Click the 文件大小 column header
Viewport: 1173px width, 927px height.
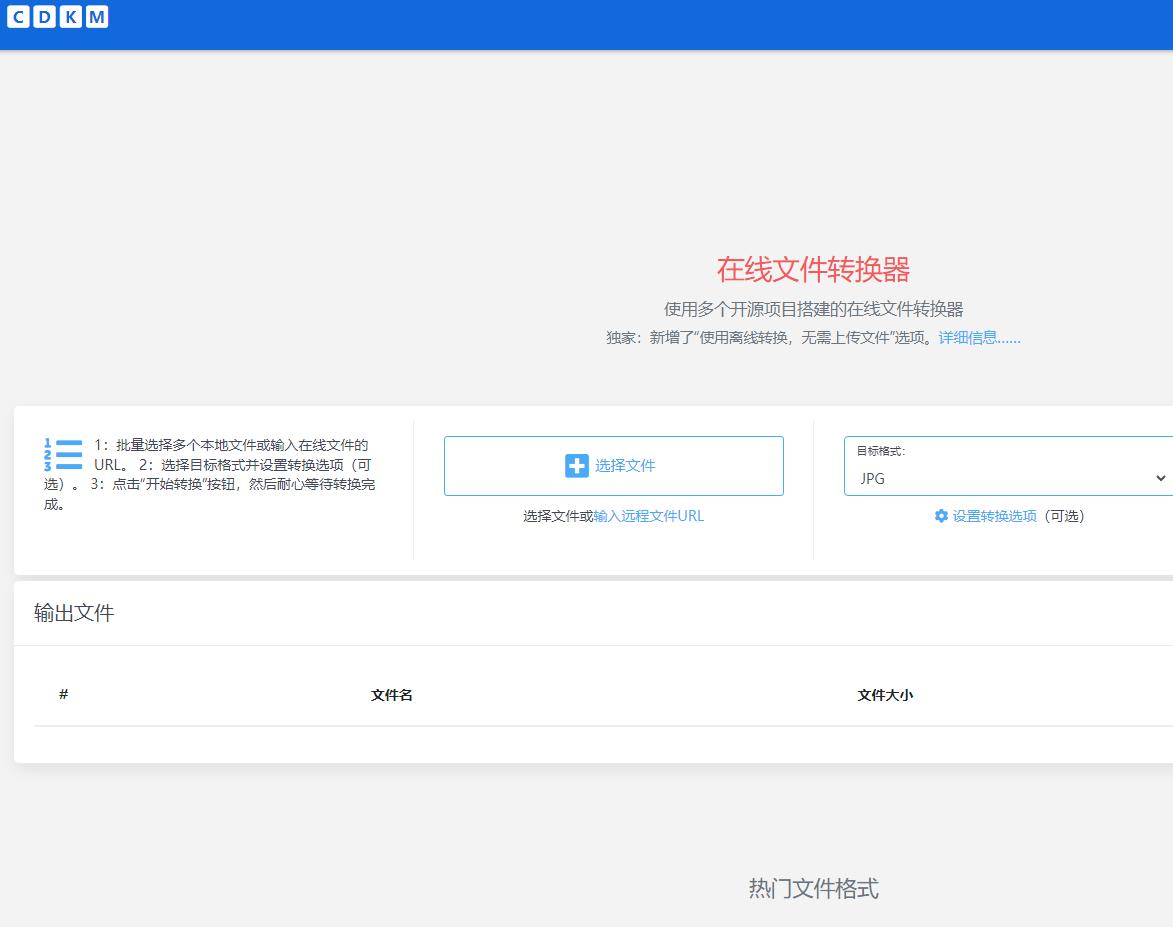click(x=885, y=695)
